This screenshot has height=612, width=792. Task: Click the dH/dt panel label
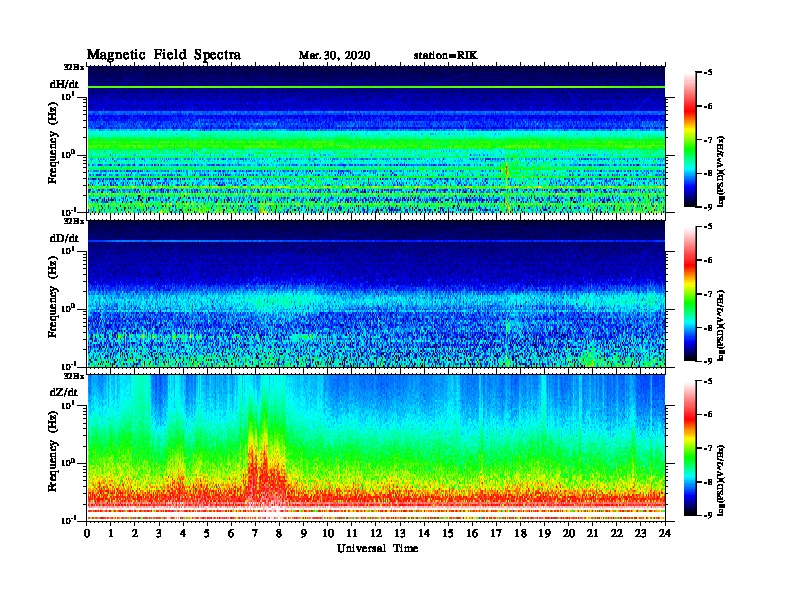tap(64, 84)
